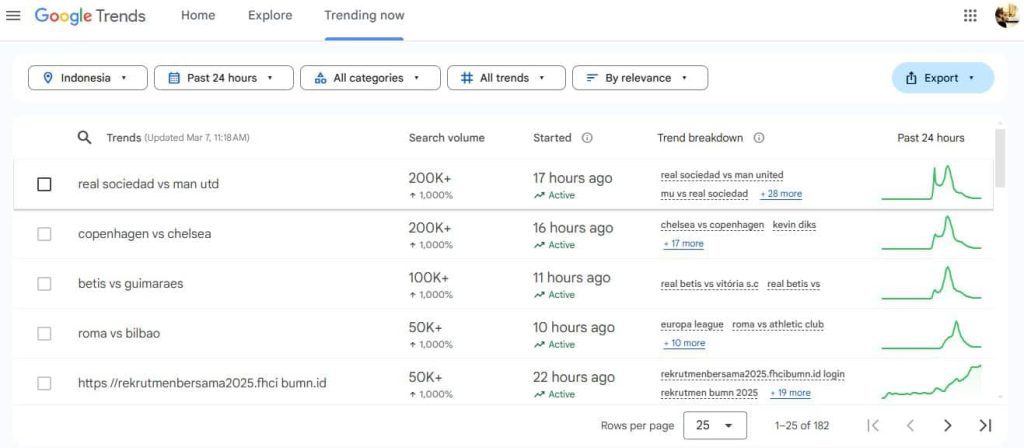Expand the All categories filter
1024x448 pixels.
370,78
